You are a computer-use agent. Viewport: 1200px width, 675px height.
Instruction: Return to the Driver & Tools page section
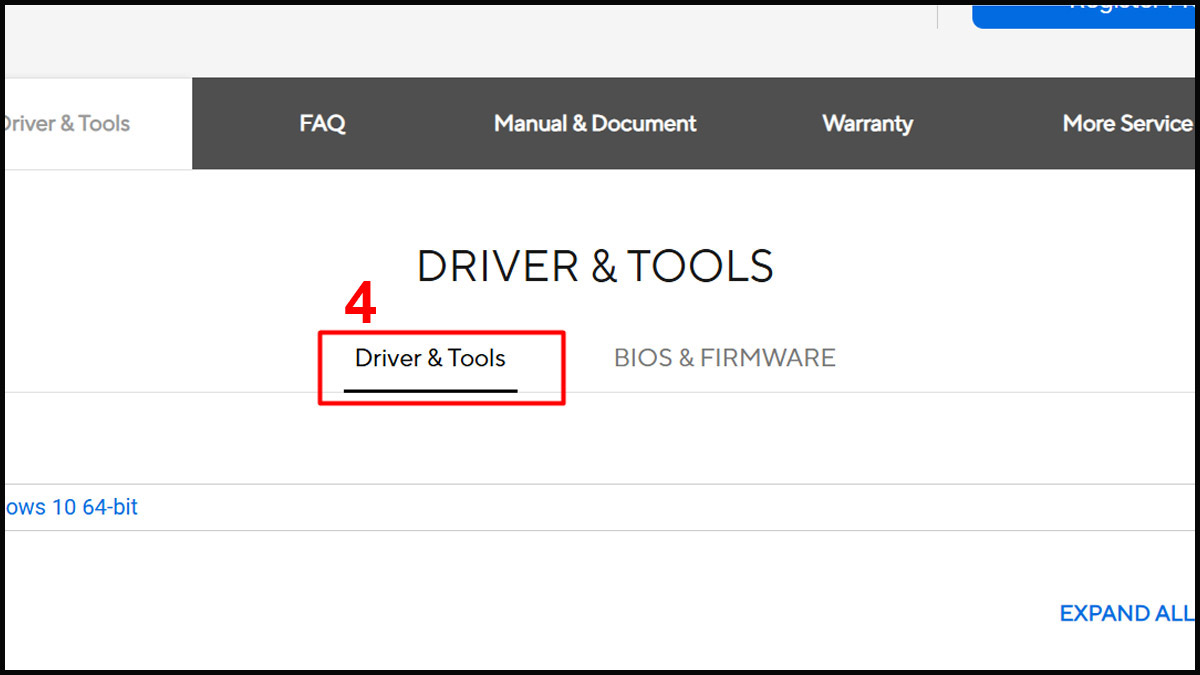point(66,123)
